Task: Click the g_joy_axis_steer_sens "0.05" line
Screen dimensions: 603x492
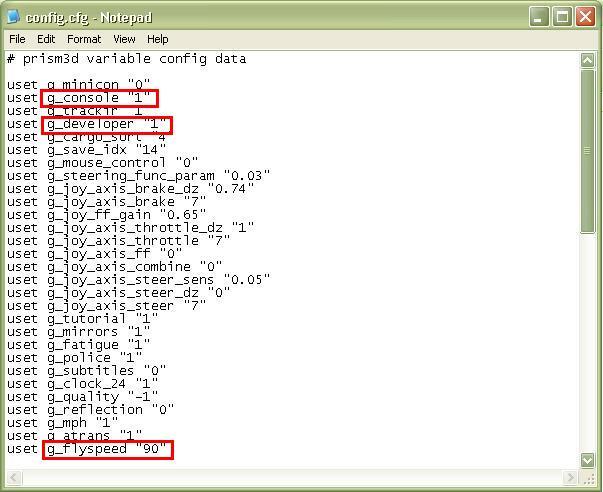Action: pyautogui.click(x=138, y=280)
